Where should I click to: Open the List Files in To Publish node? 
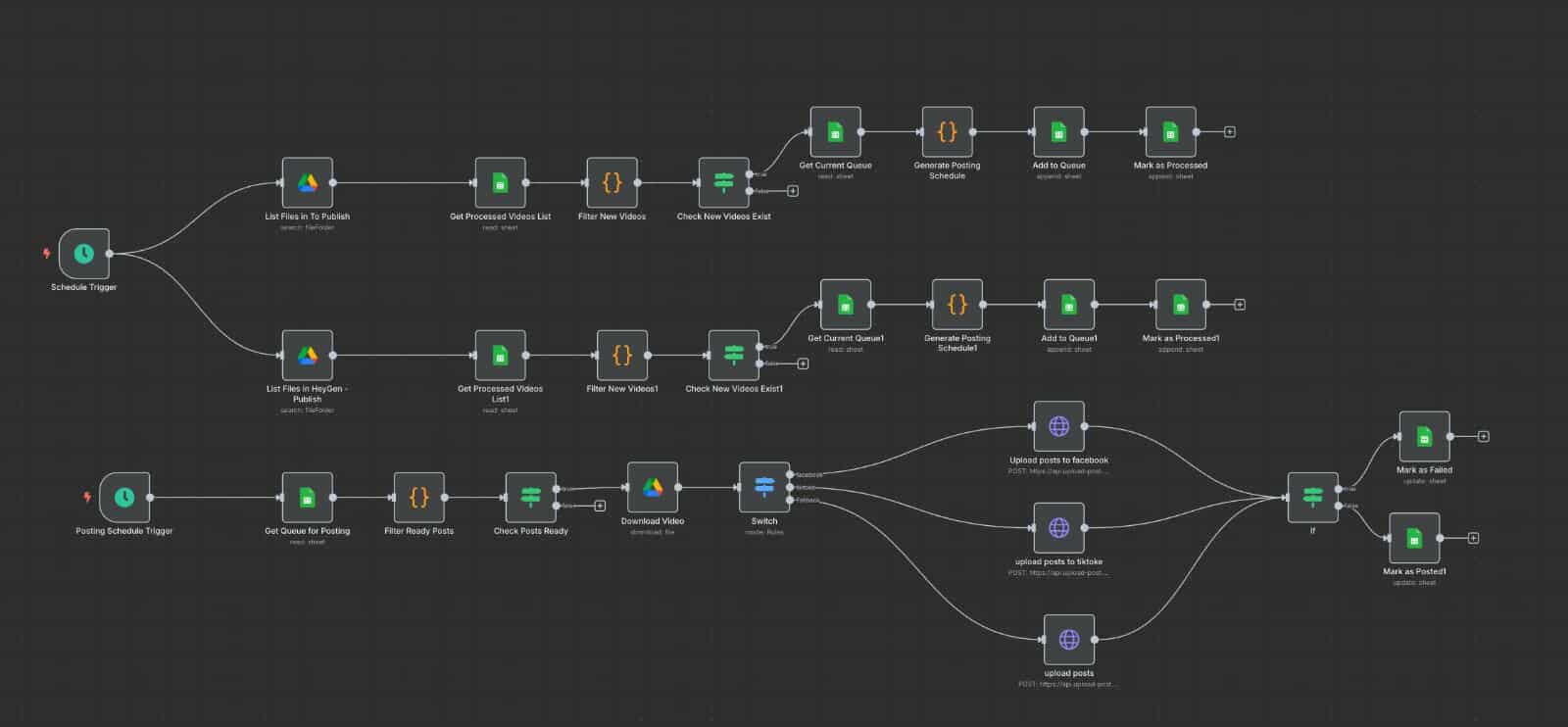(307, 183)
